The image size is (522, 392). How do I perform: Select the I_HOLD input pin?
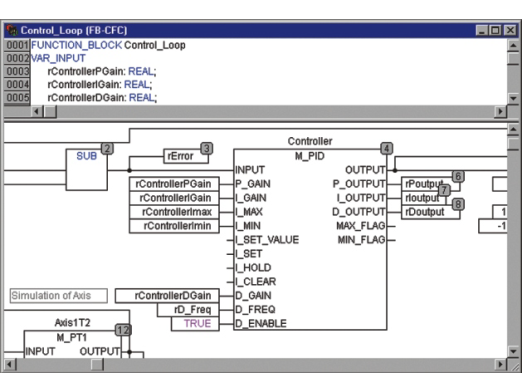254,268
